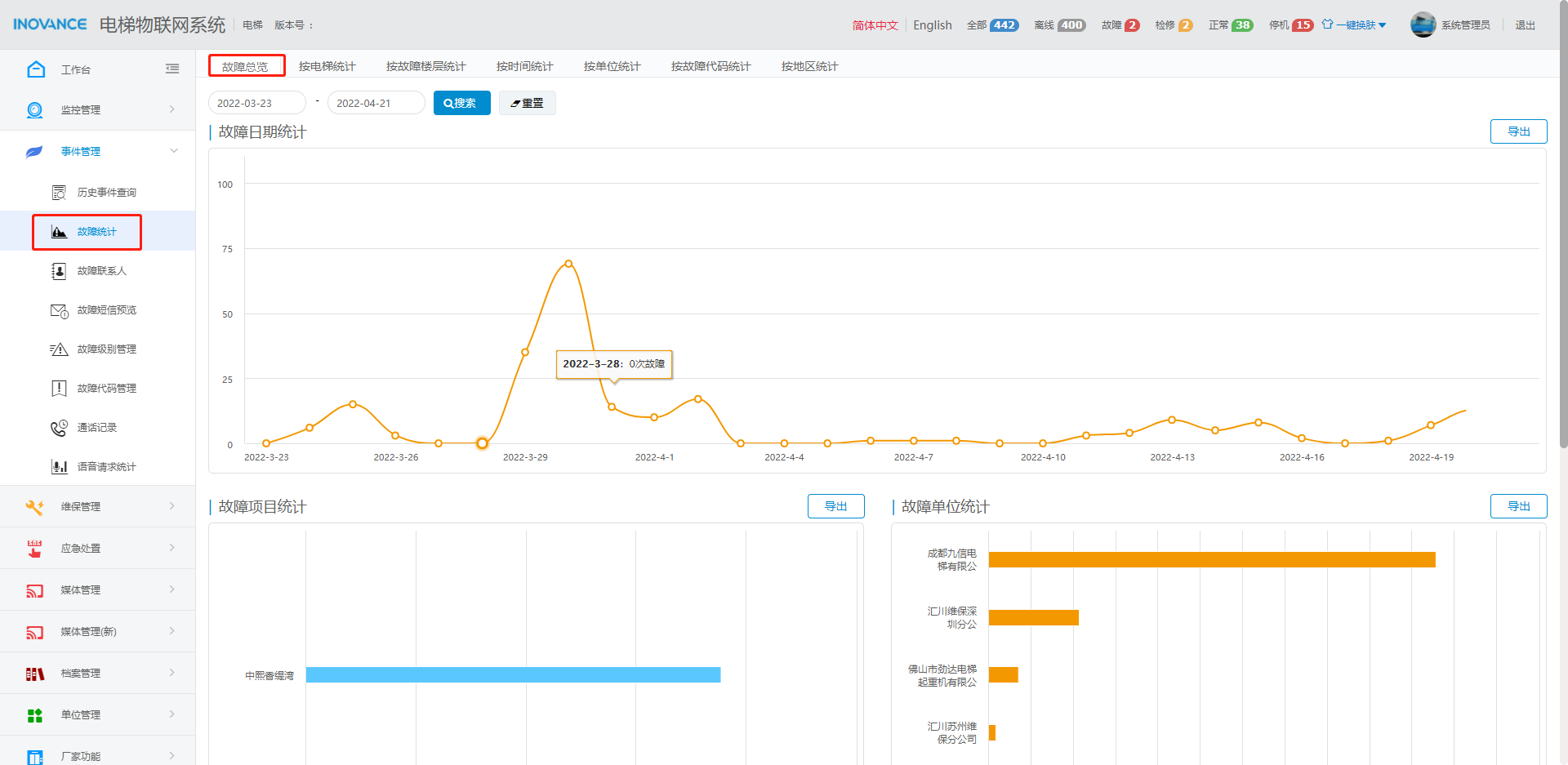Click the 故障级别管理 warning triangle icon
Screen dimensions: 1568x765
pos(59,349)
